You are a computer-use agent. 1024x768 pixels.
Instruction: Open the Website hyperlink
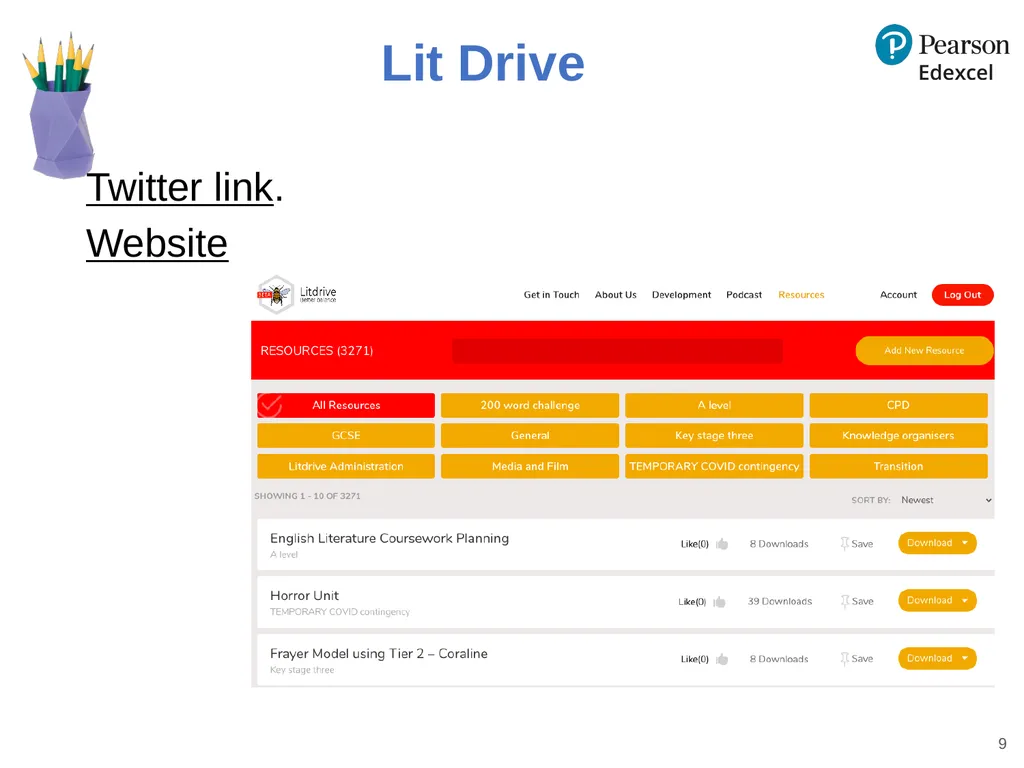157,244
